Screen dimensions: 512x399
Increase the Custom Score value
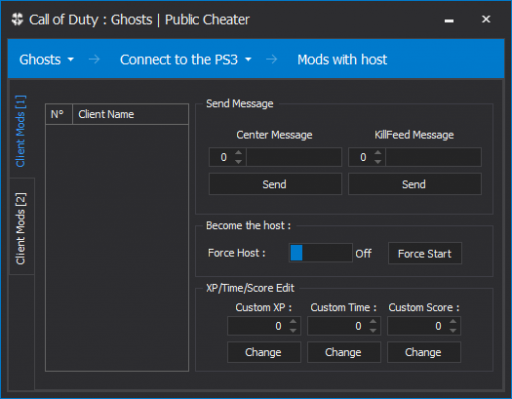click(453, 321)
